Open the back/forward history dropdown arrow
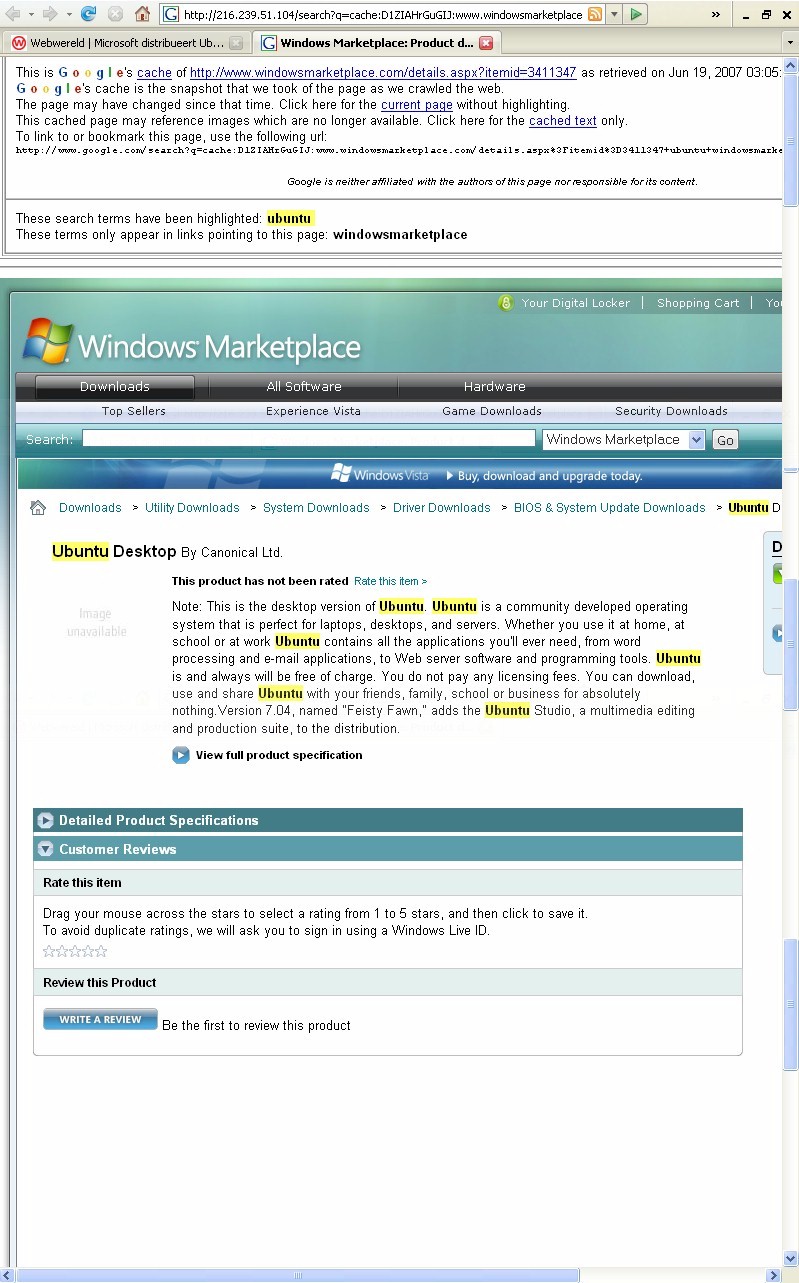The image size is (799, 1283). point(68,15)
